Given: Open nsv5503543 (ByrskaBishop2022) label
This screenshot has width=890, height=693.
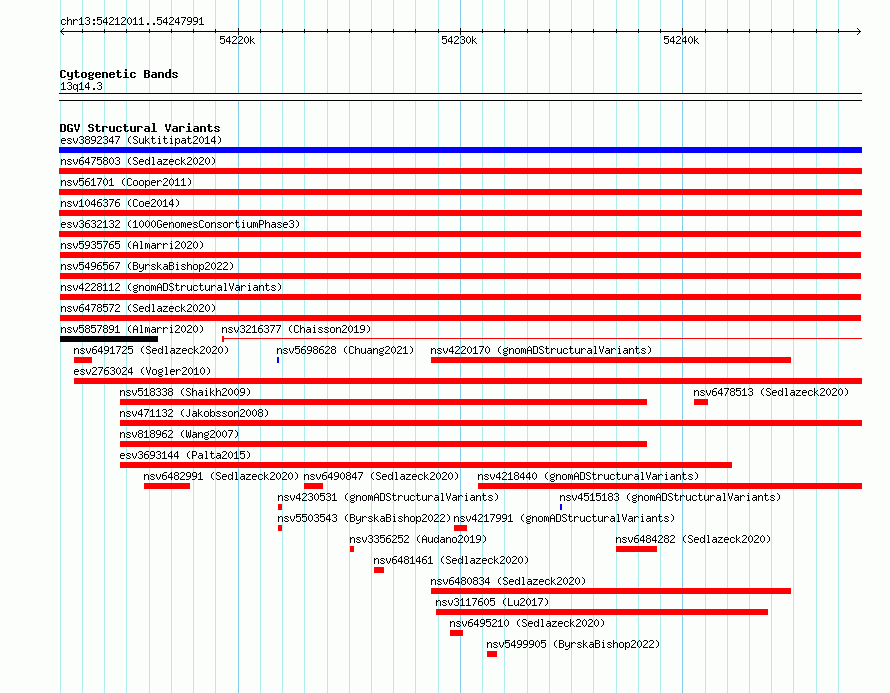Looking at the screenshot, I should pyautogui.click(x=364, y=518).
